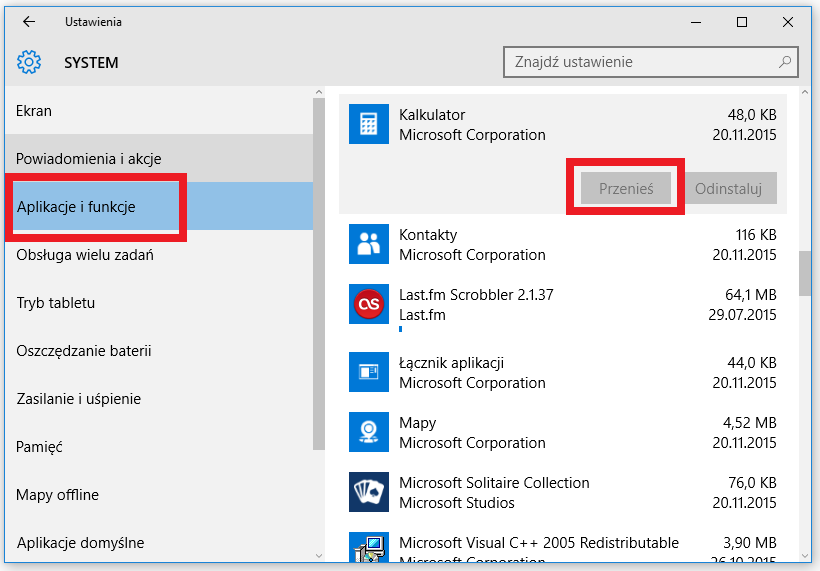The height and width of the screenshot is (571, 820).
Task: Click the Mapy app icon
Action: (x=369, y=432)
